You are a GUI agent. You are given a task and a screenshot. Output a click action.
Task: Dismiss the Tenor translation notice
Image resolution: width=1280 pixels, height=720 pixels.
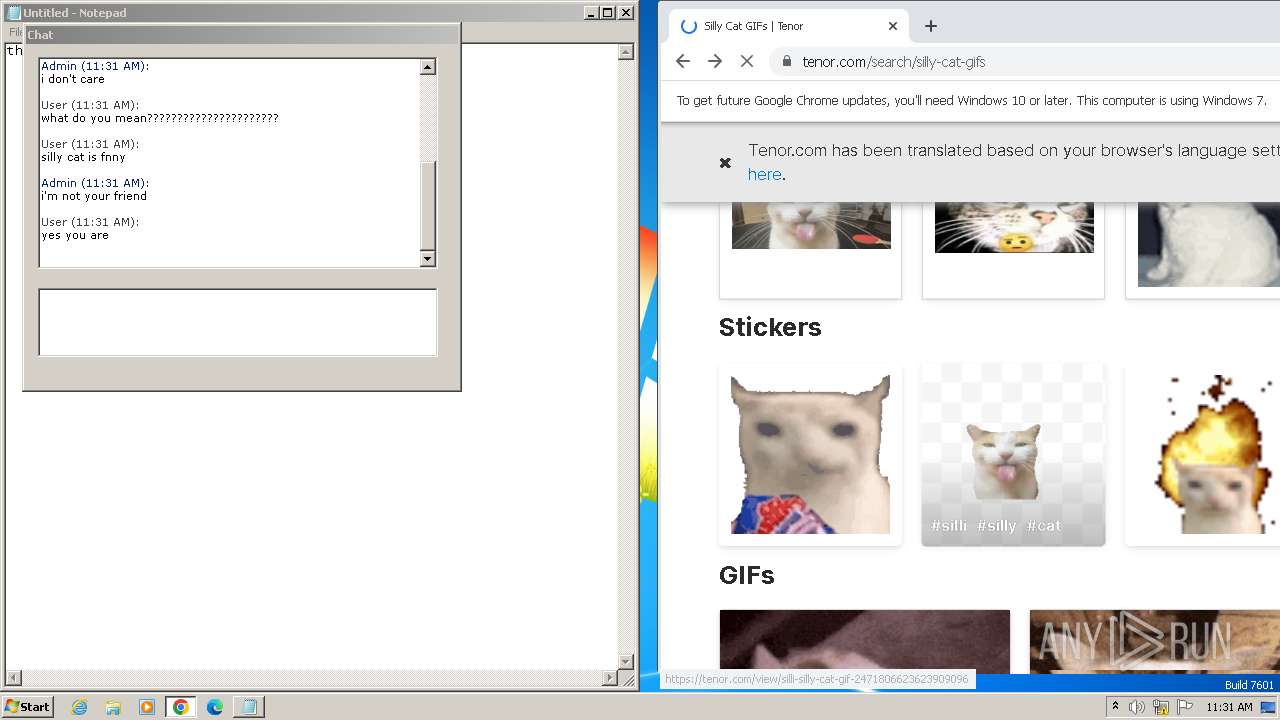[x=725, y=163]
